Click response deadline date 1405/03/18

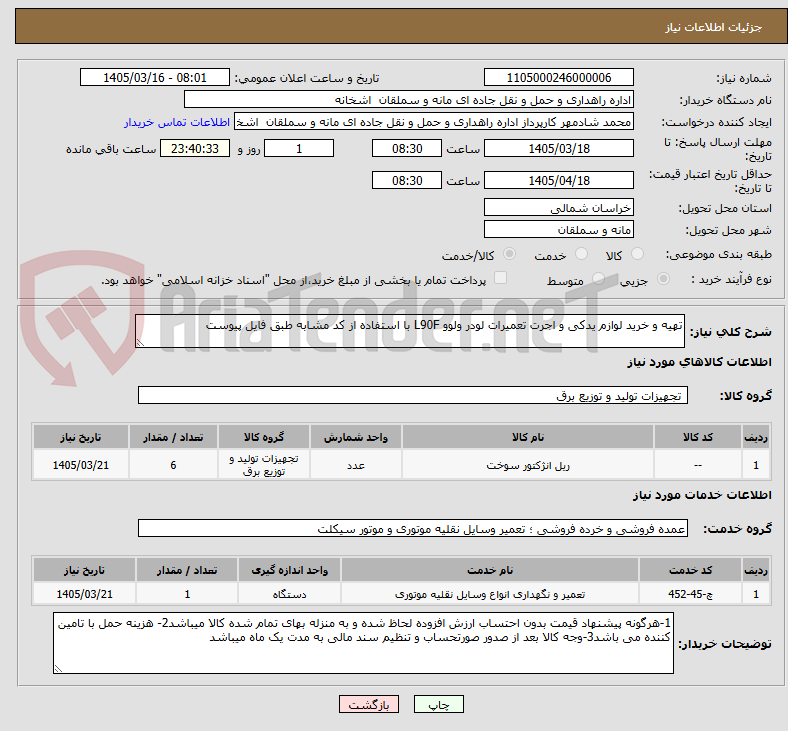[558, 149]
